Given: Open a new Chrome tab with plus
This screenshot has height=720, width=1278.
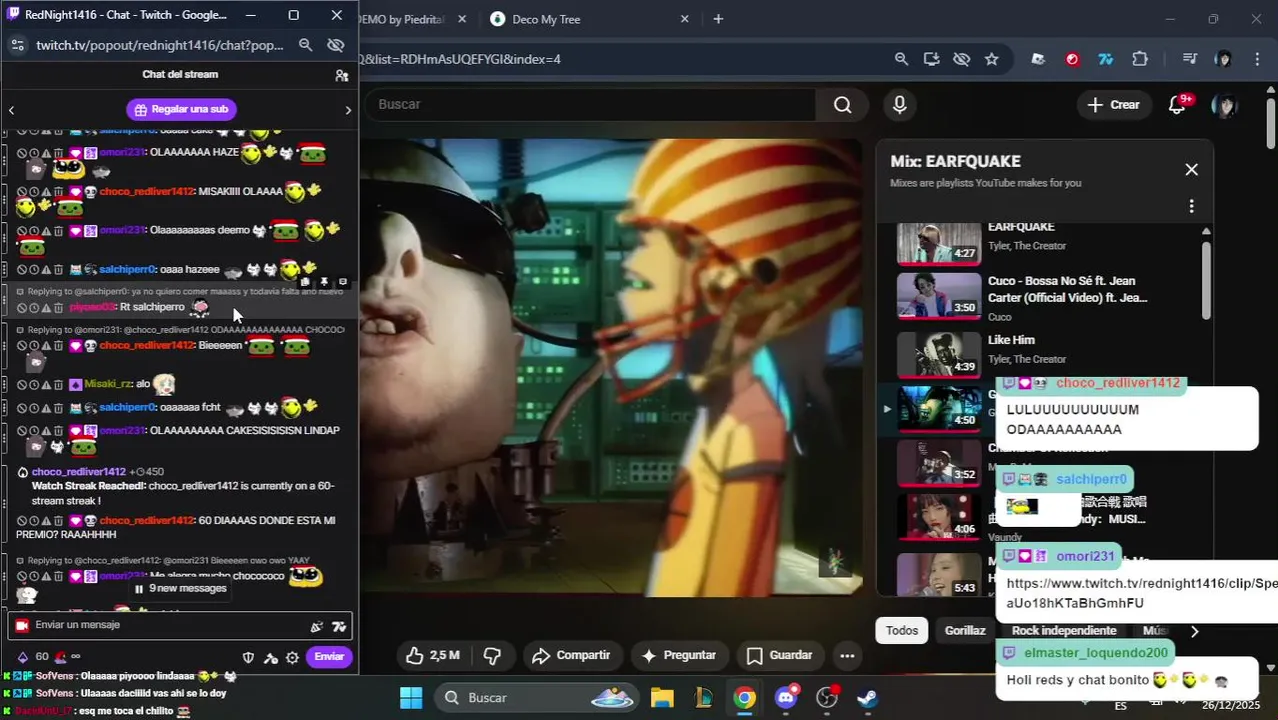Looking at the screenshot, I should [718, 19].
